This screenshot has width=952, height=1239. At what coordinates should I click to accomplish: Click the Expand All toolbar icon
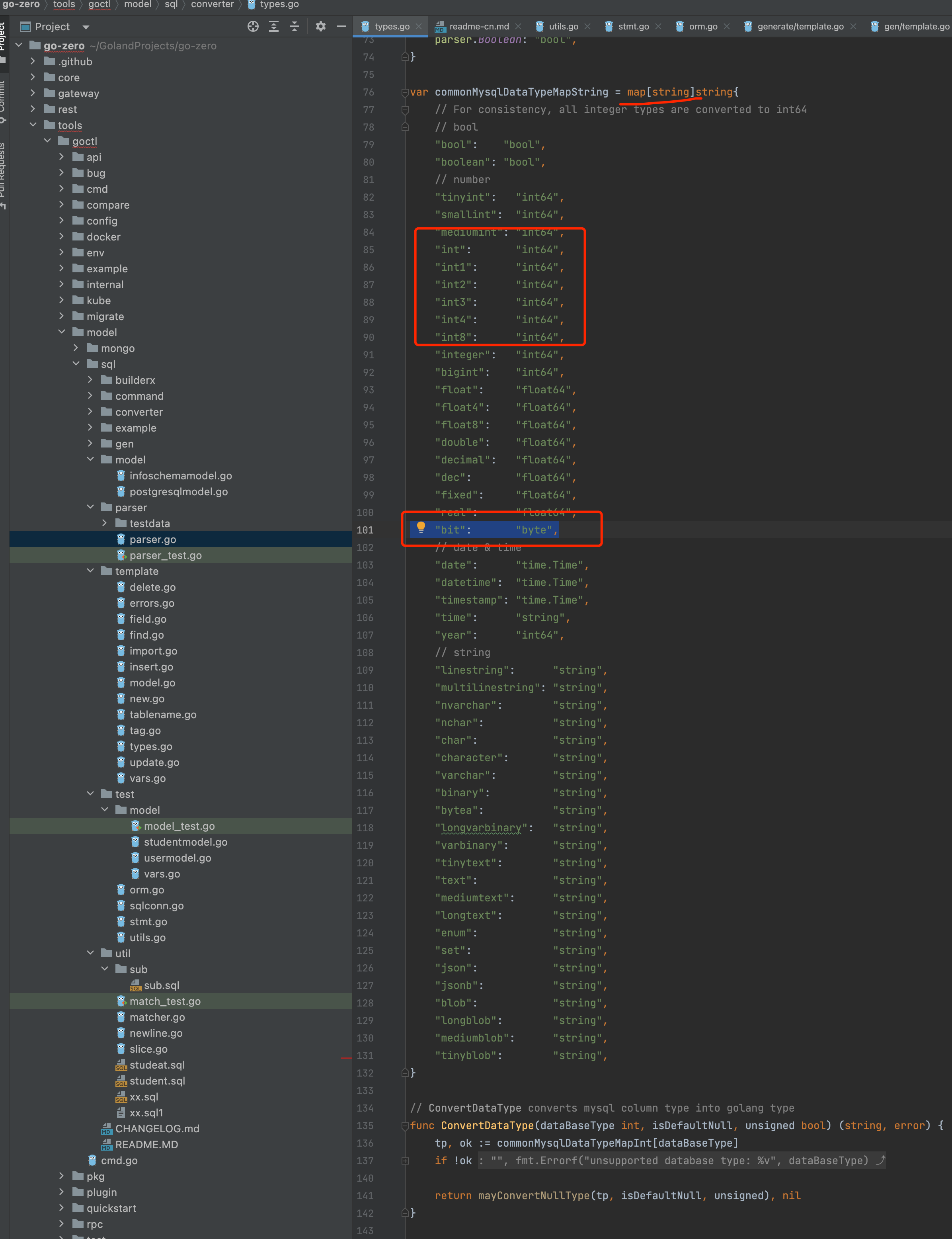coord(274,27)
